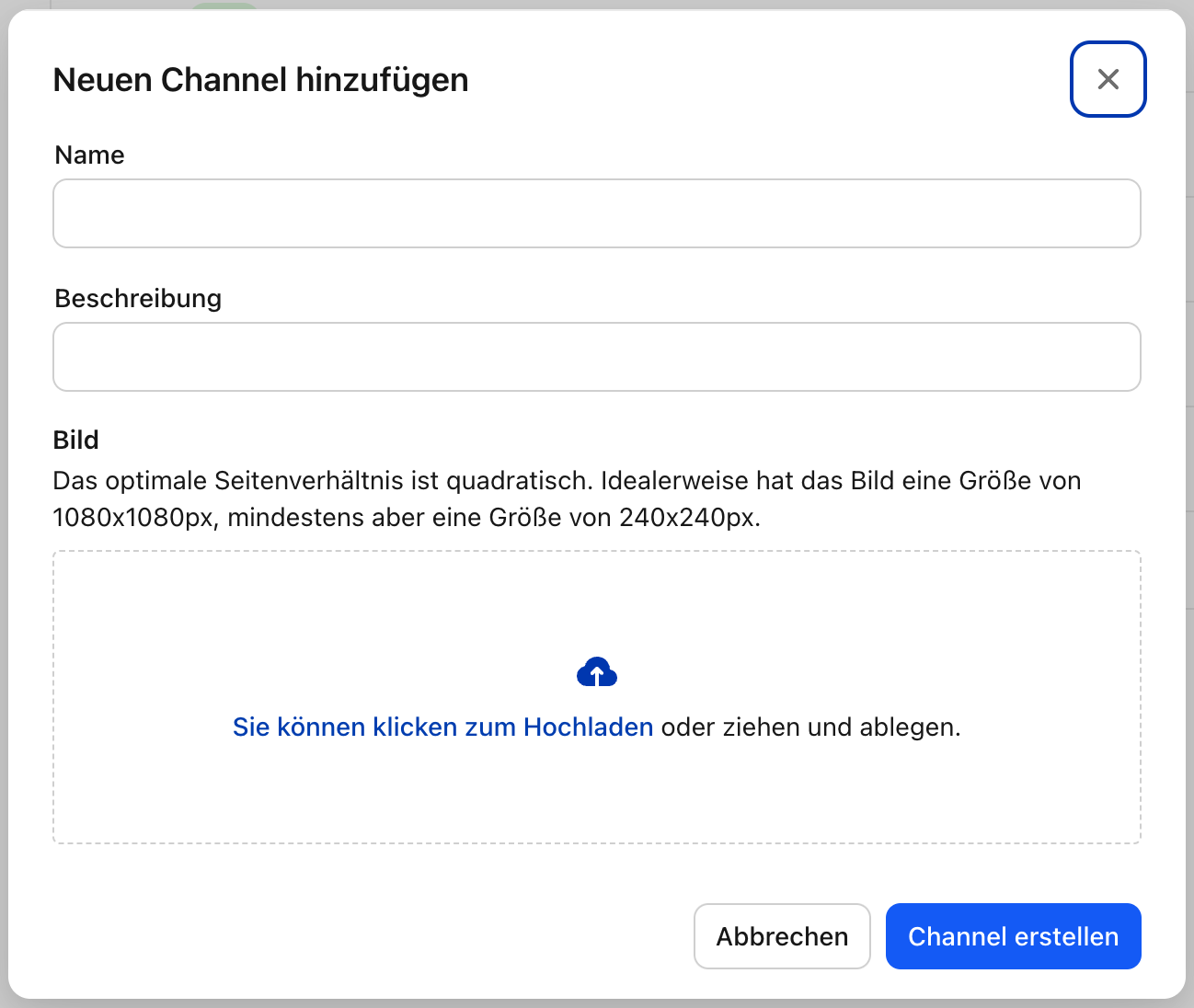Select the empty Name text field
The image size is (1194, 1008).
(x=596, y=213)
